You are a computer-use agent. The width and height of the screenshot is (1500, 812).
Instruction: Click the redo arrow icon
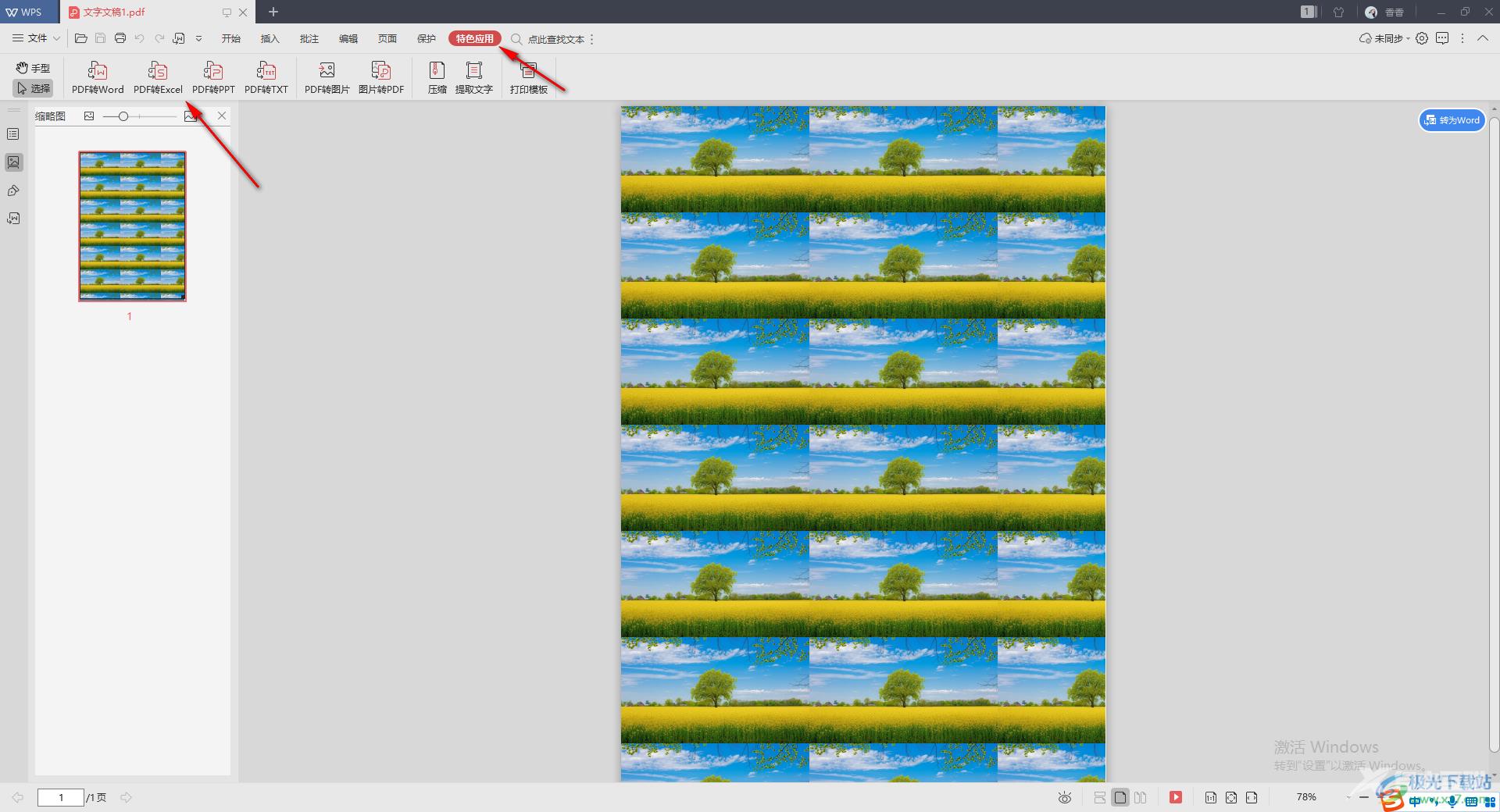159,38
